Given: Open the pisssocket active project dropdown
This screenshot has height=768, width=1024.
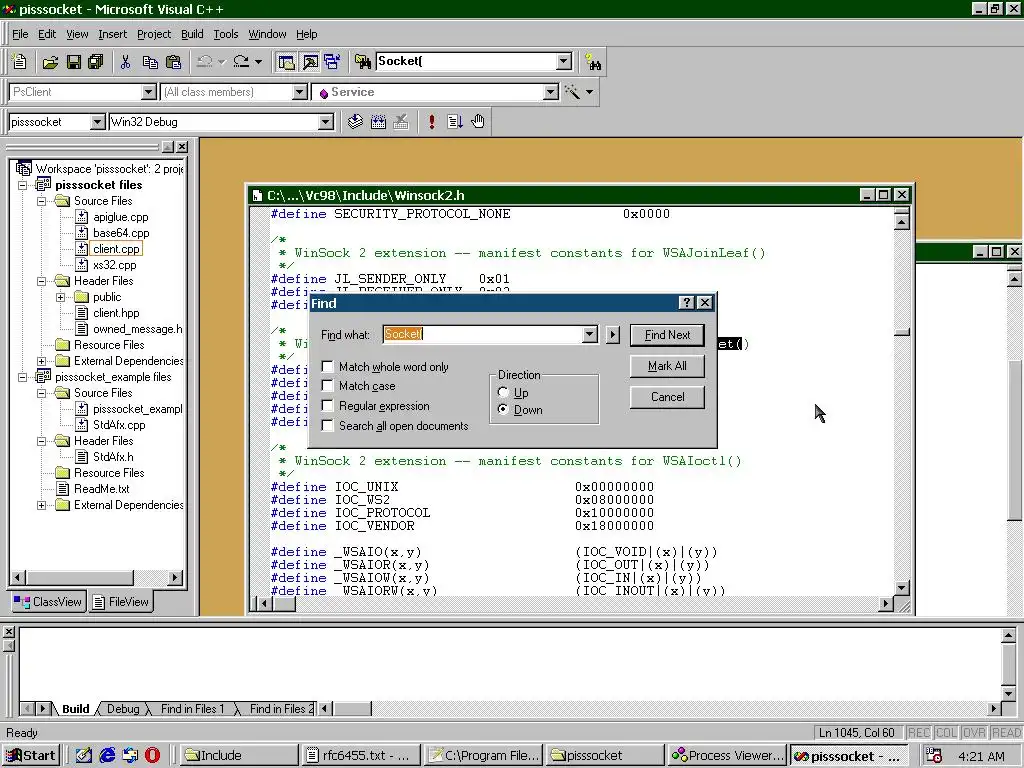Looking at the screenshot, I should coord(97,121).
